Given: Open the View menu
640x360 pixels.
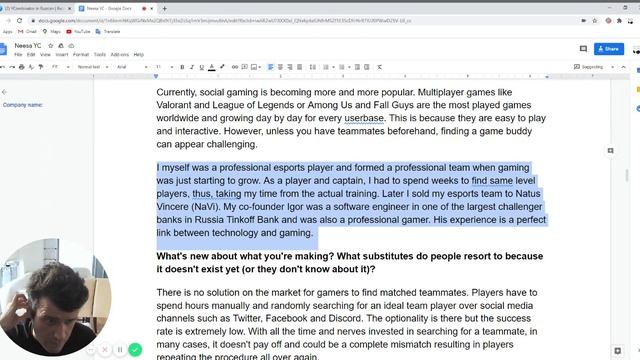Looking at the screenshot, I should pyautogui.click(x=45, y=54).
